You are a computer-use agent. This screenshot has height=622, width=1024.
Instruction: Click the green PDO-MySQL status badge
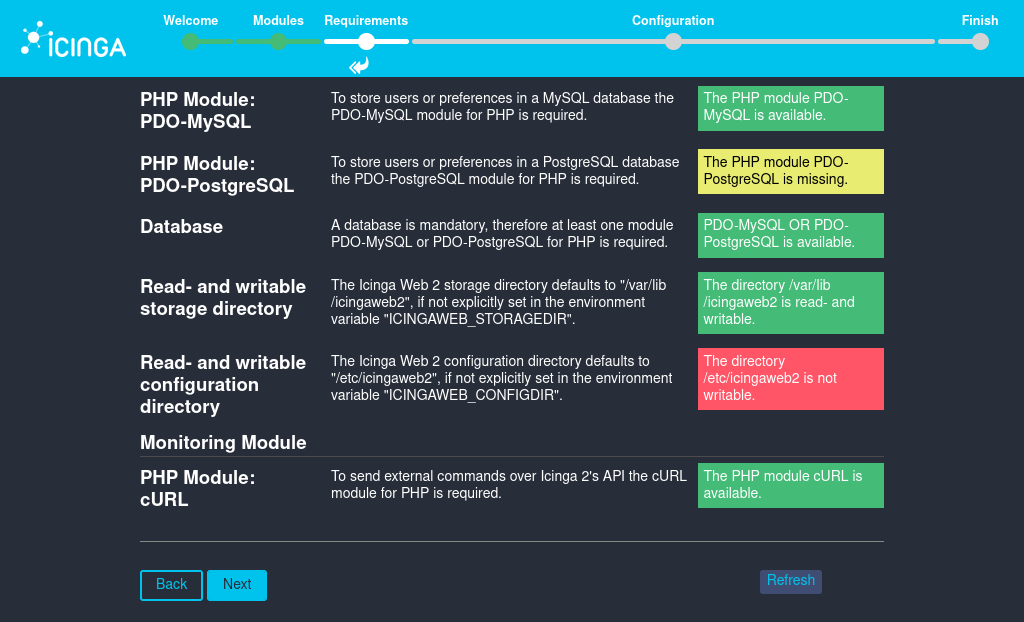(x=790, y=108)
